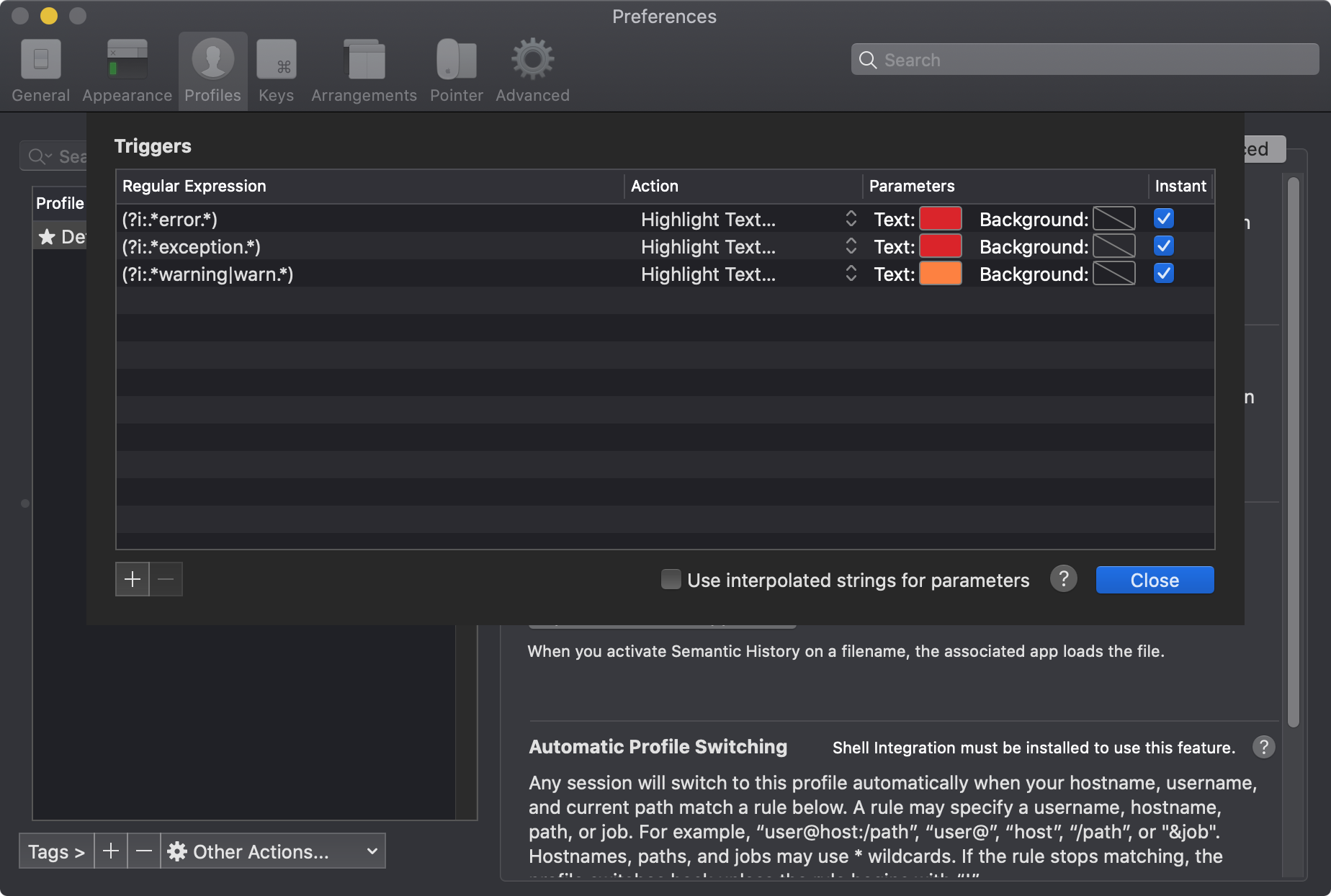This screenshot has width=1331, height=896.
Task: Click the magnifier icon in the Search field
Action: 868,61
